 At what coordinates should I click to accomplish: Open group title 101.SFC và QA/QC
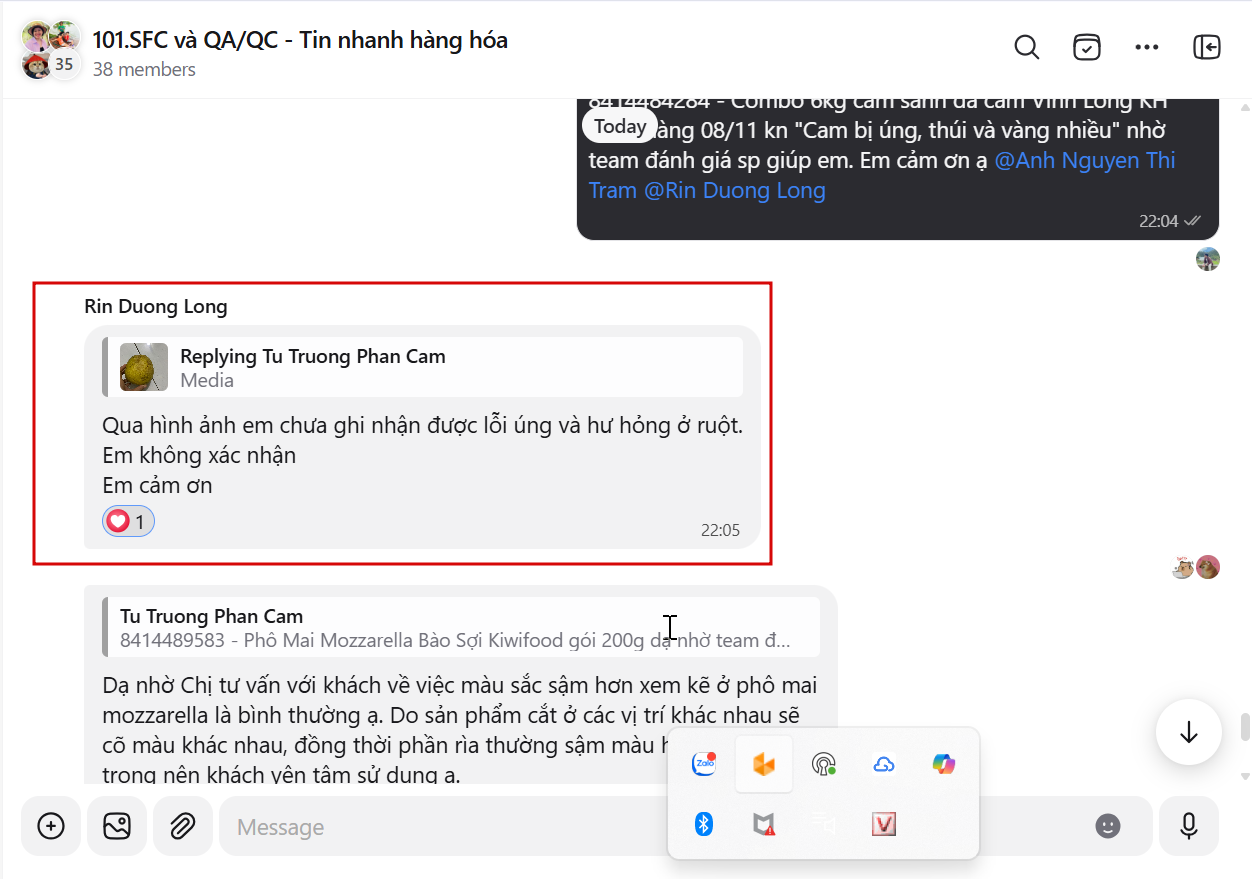[x=300, y=40]
